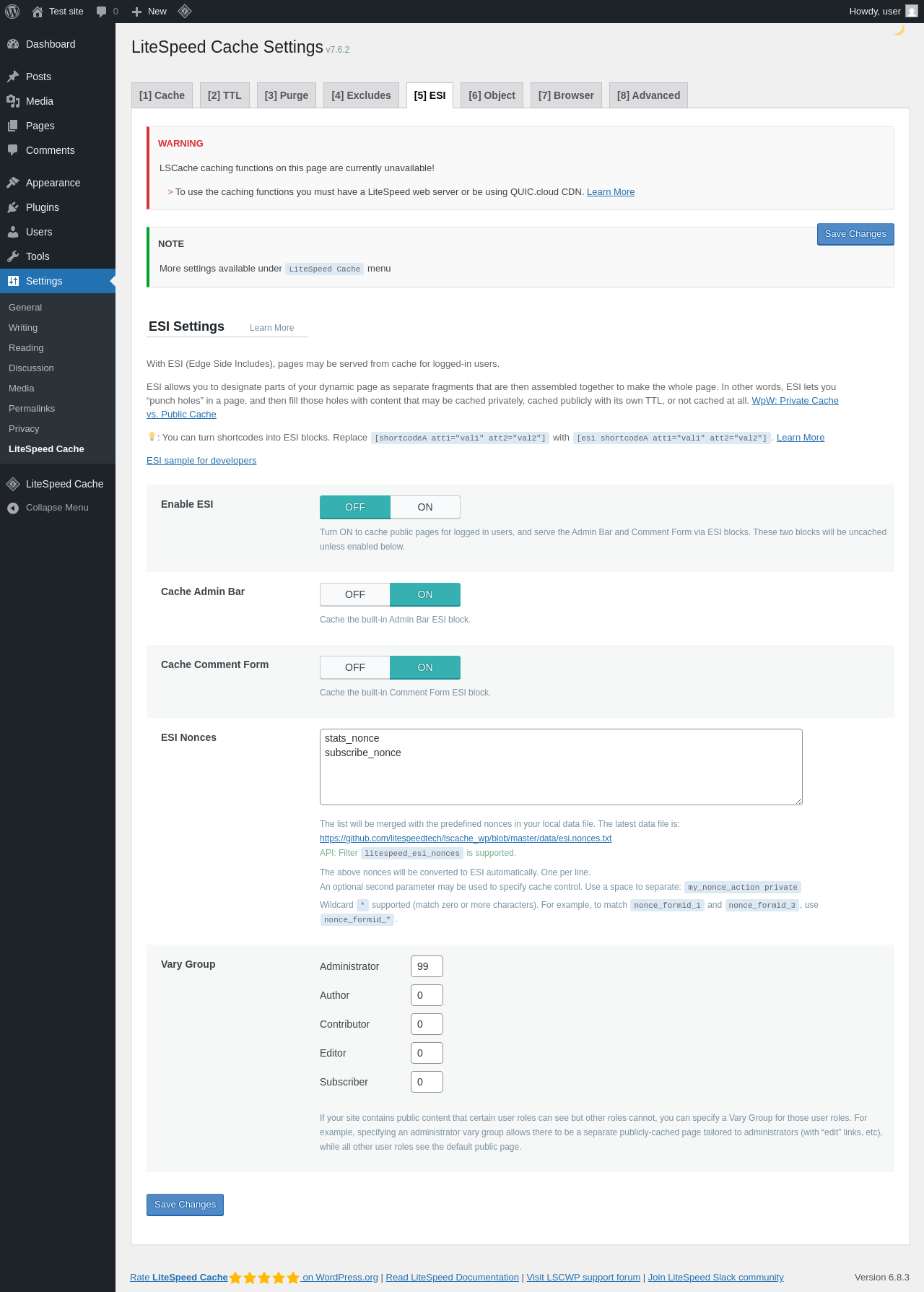Viewport: 924px width, 1292px height.
Task: Click the crescent moon icon
Action: click(899, 30)
